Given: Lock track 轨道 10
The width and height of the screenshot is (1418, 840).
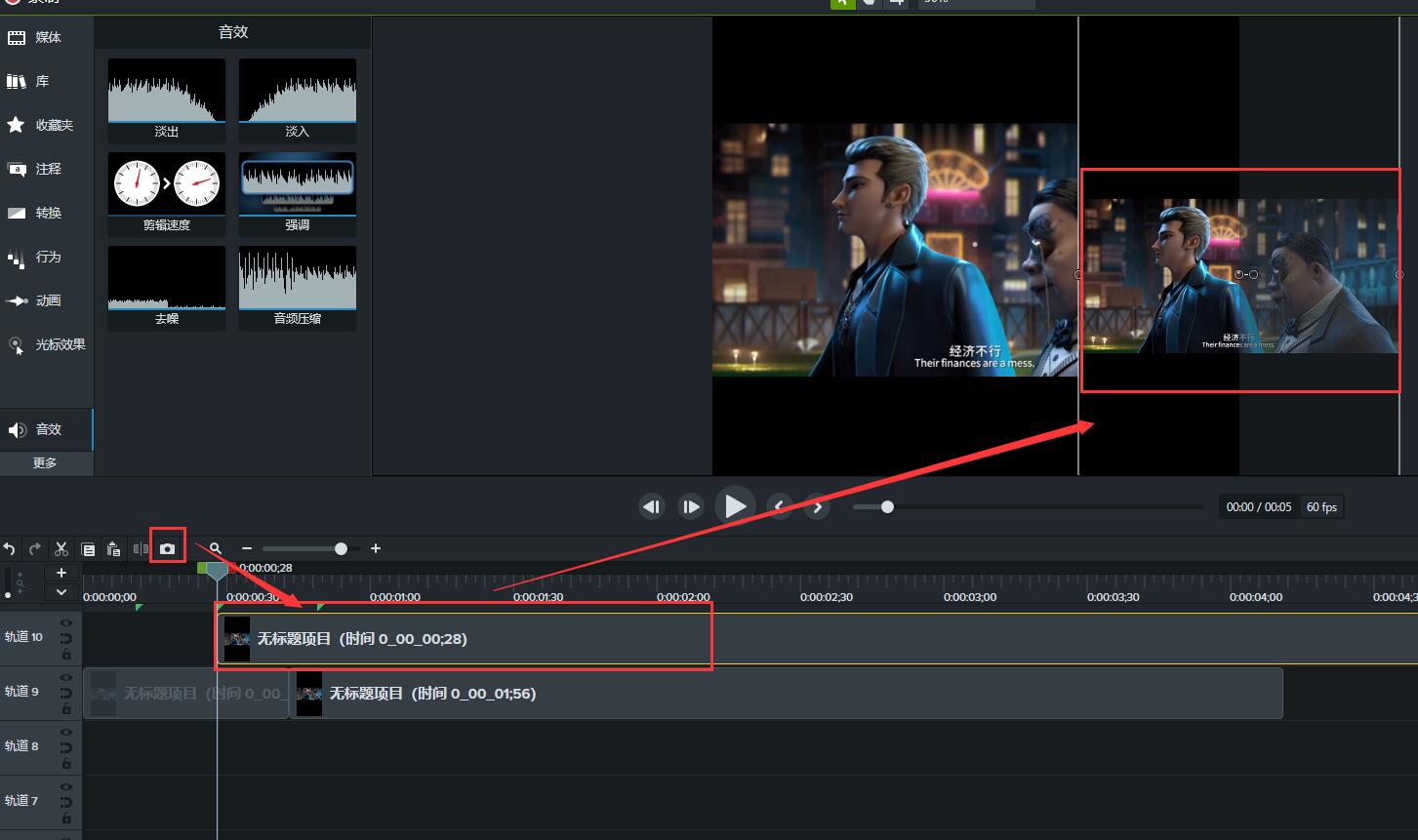Looking at the screenshot, I should click(x=66, y=655).
